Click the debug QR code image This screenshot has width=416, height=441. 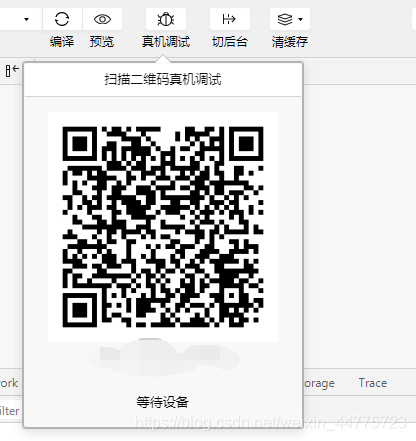[x=163, y=227]
